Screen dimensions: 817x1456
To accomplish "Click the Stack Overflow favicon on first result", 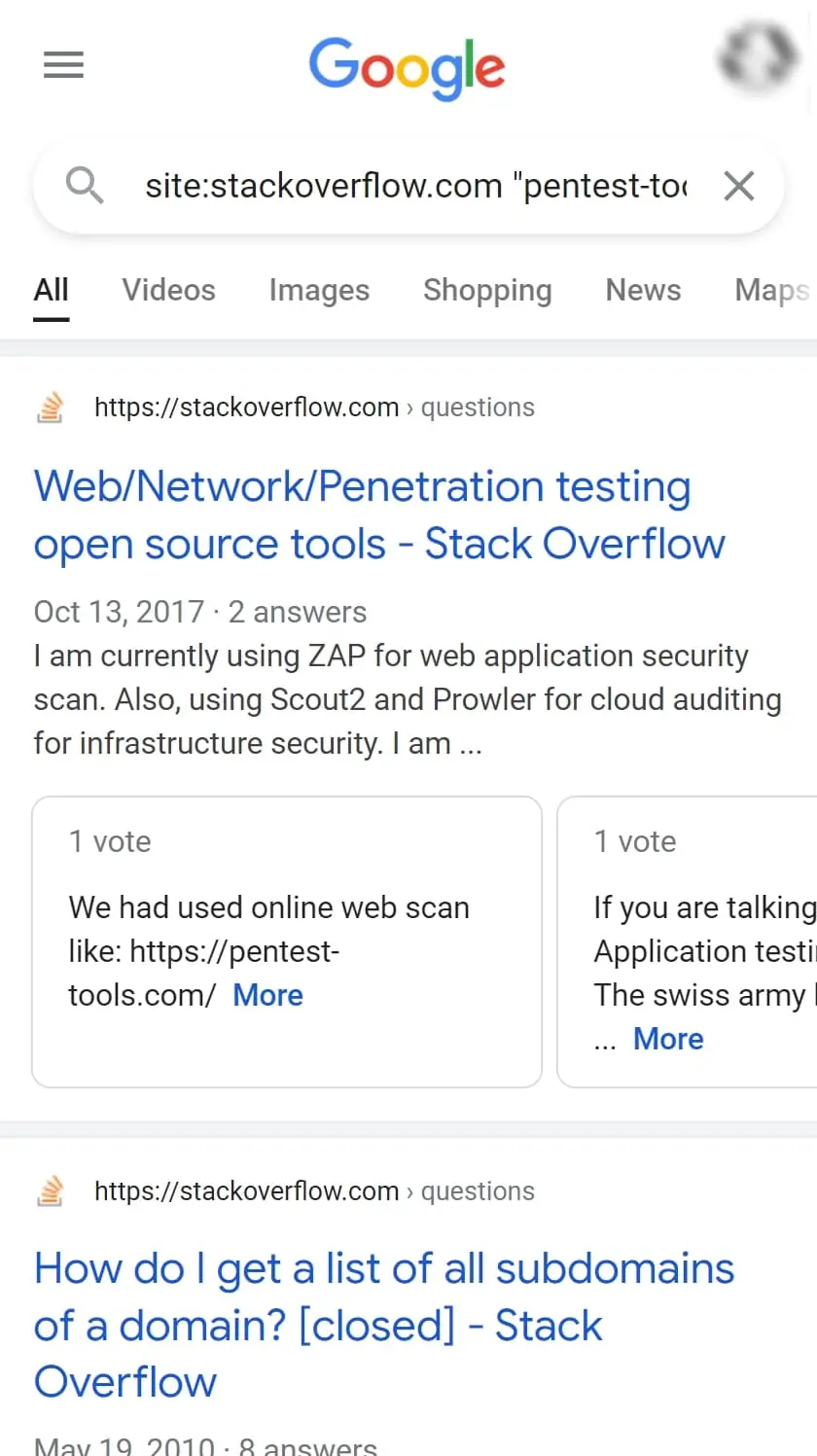I will [50, 407].
